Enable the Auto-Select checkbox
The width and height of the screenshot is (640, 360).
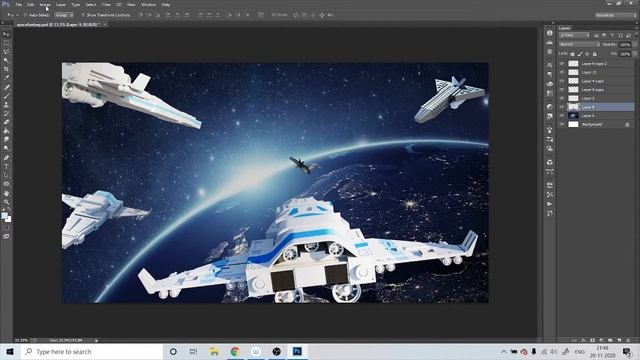pos(25,15)
